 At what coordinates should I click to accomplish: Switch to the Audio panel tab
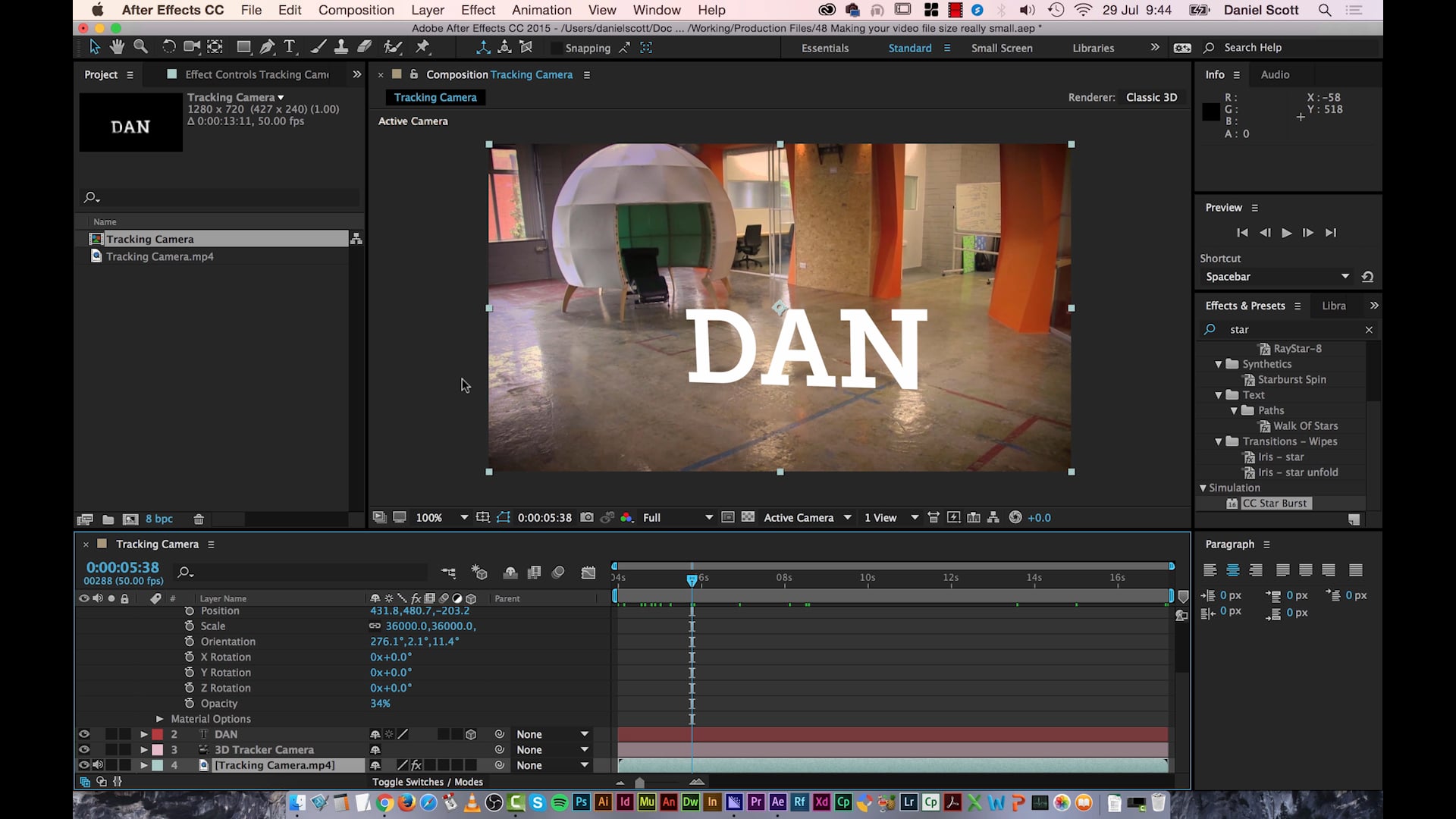click(x=1275, y=74)
